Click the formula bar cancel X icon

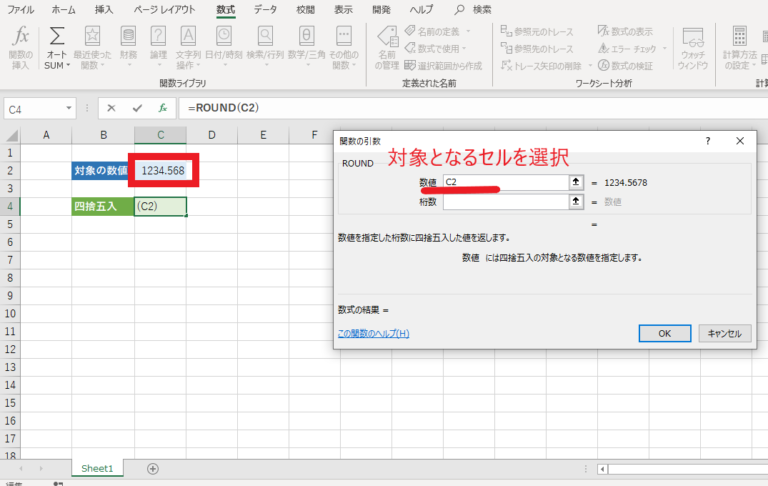click(111, 108)
